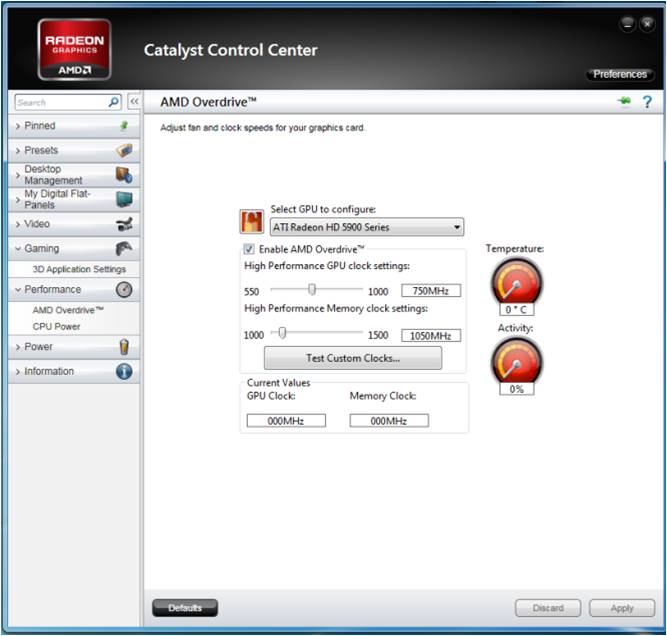
Task: Click the AMD Overdrive page heading
Action: click(208, 102)
